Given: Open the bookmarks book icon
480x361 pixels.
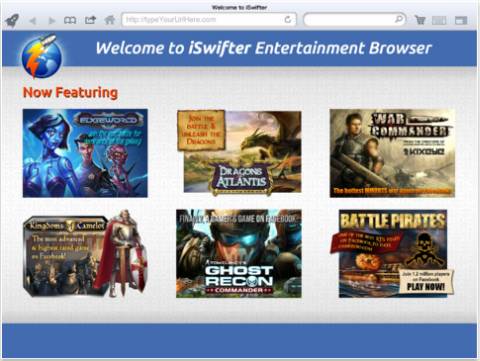Looking at the screenshot, I should pyautogui.click(x=70, y=21).
